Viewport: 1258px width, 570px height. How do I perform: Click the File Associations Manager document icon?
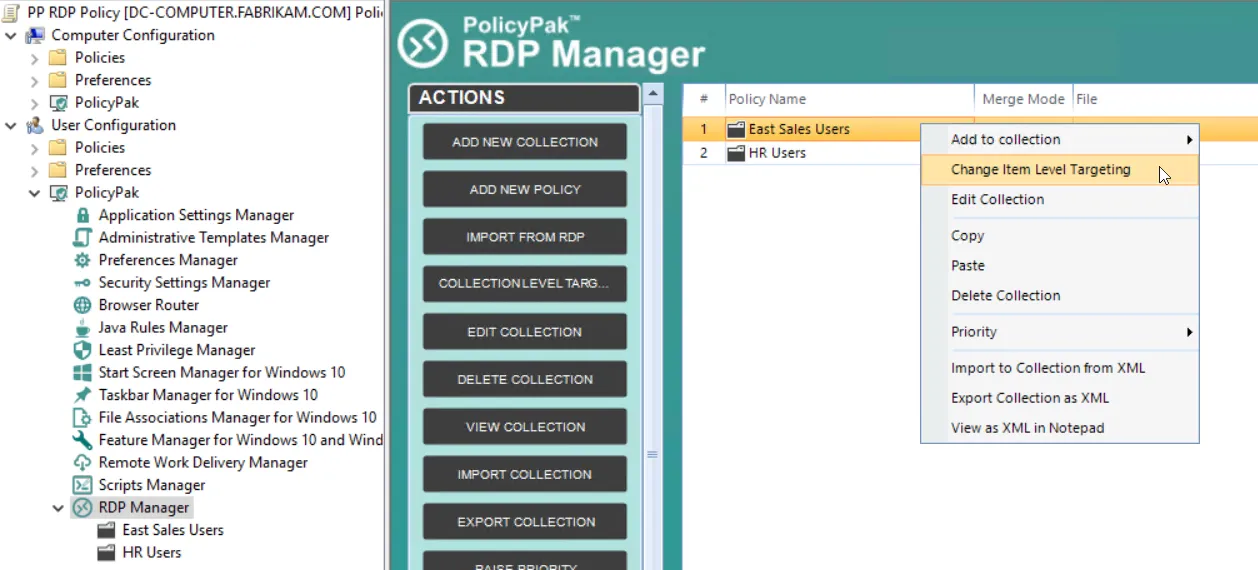pos(82,418)
